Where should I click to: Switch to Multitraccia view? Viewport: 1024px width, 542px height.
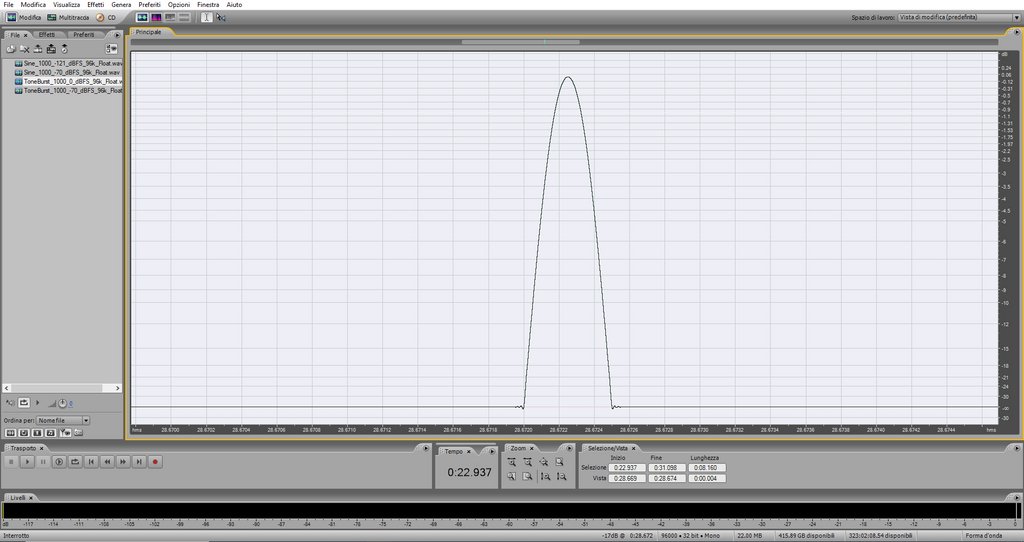coord(68,18)
